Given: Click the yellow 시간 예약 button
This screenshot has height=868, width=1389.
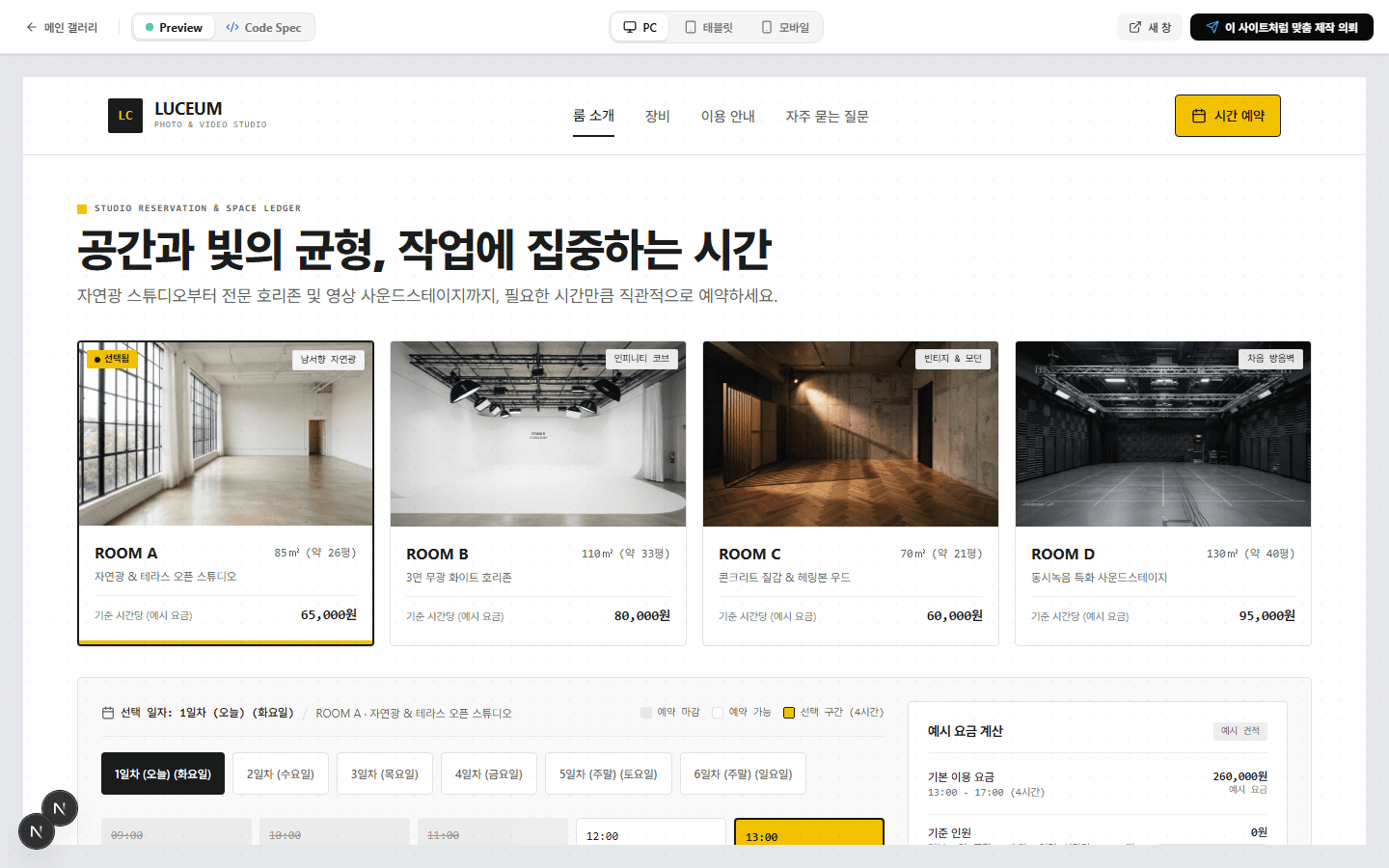Looking at the screenshot, I should [x=1228, y=116].
